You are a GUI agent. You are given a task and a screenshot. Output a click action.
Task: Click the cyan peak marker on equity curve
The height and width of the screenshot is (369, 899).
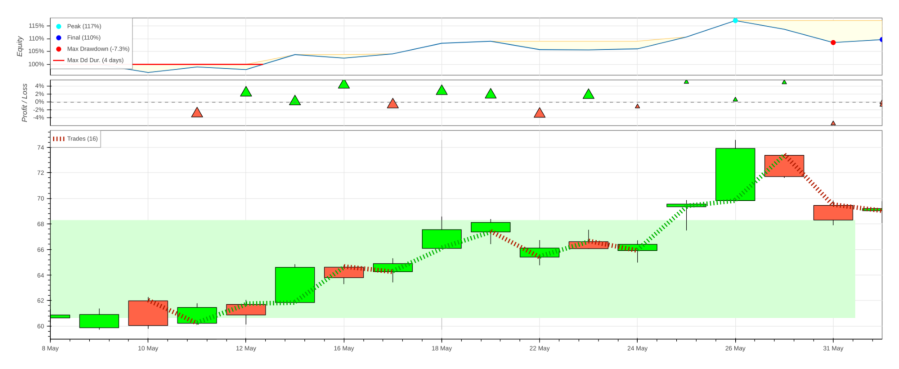click(x=735, y=21)
